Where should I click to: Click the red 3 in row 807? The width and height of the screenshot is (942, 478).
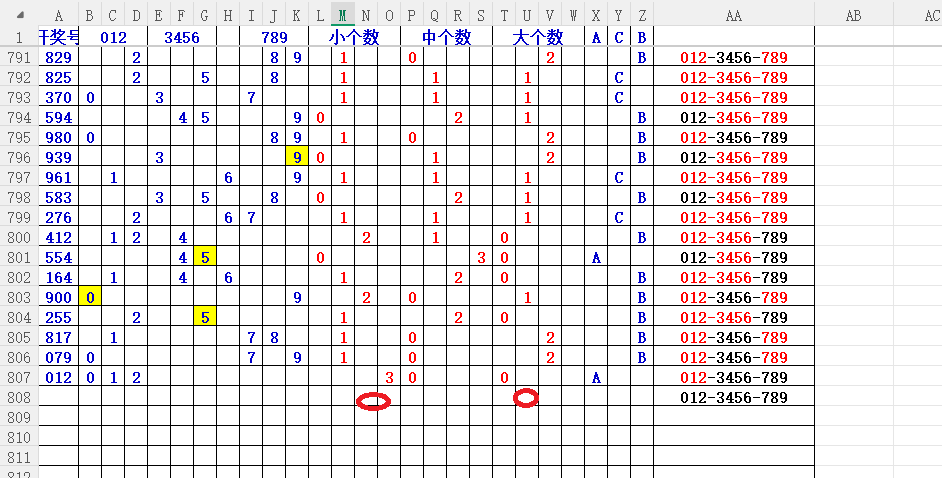point(389,378)
